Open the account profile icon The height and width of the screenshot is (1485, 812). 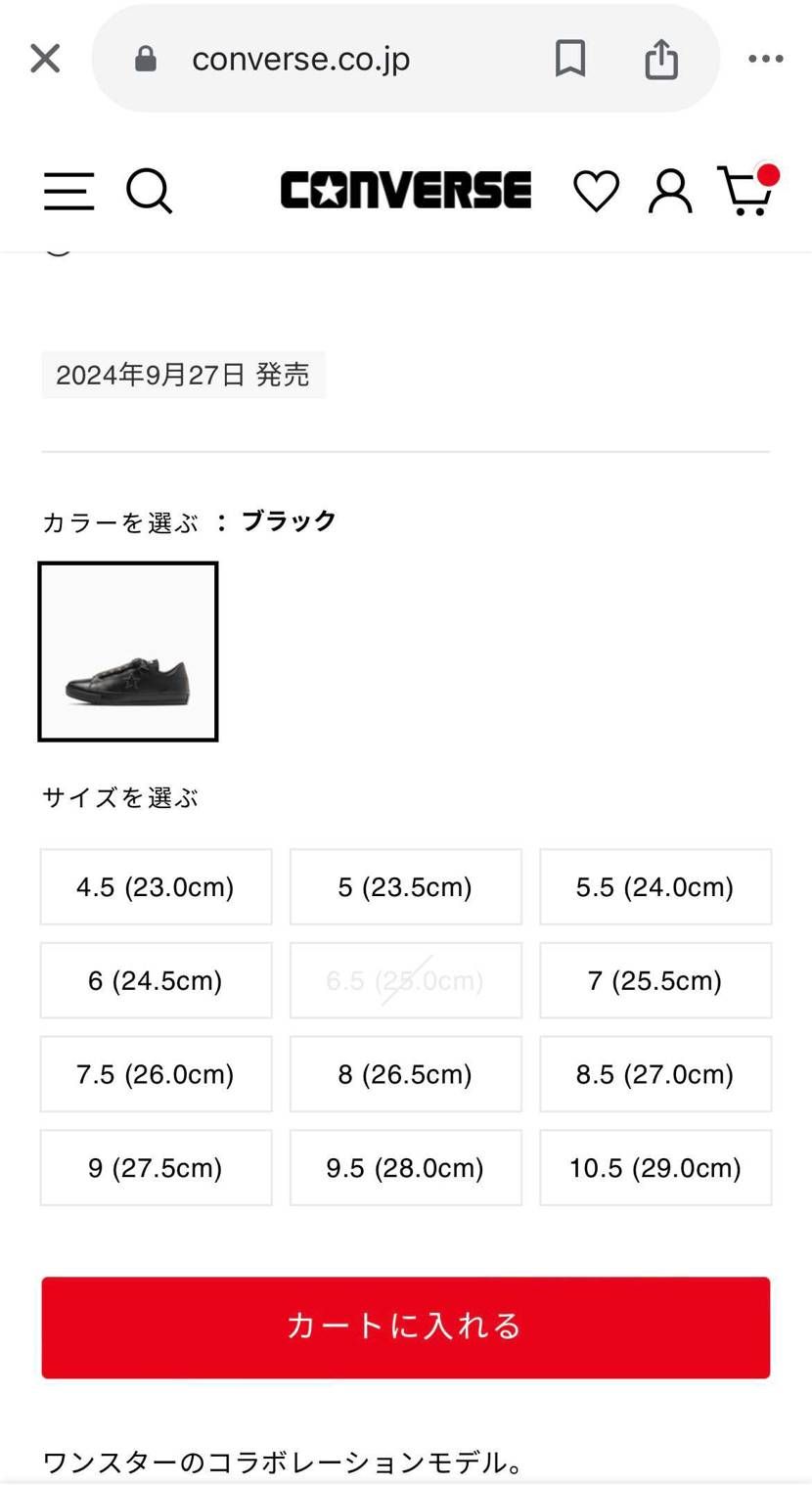pos(670,191)
